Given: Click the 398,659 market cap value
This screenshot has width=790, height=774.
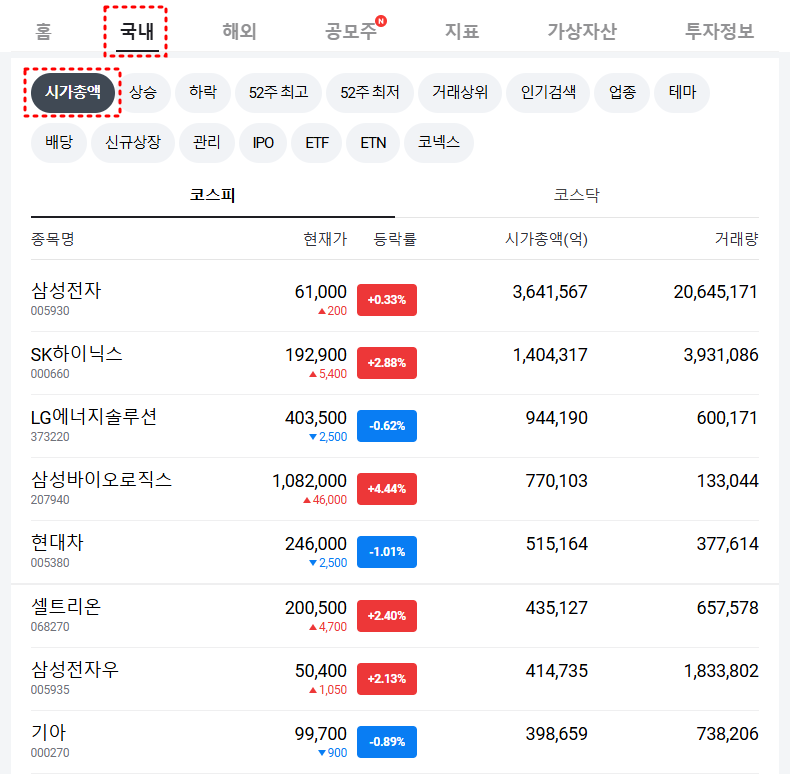Looking at the screenshot, I should click(557, 734).
